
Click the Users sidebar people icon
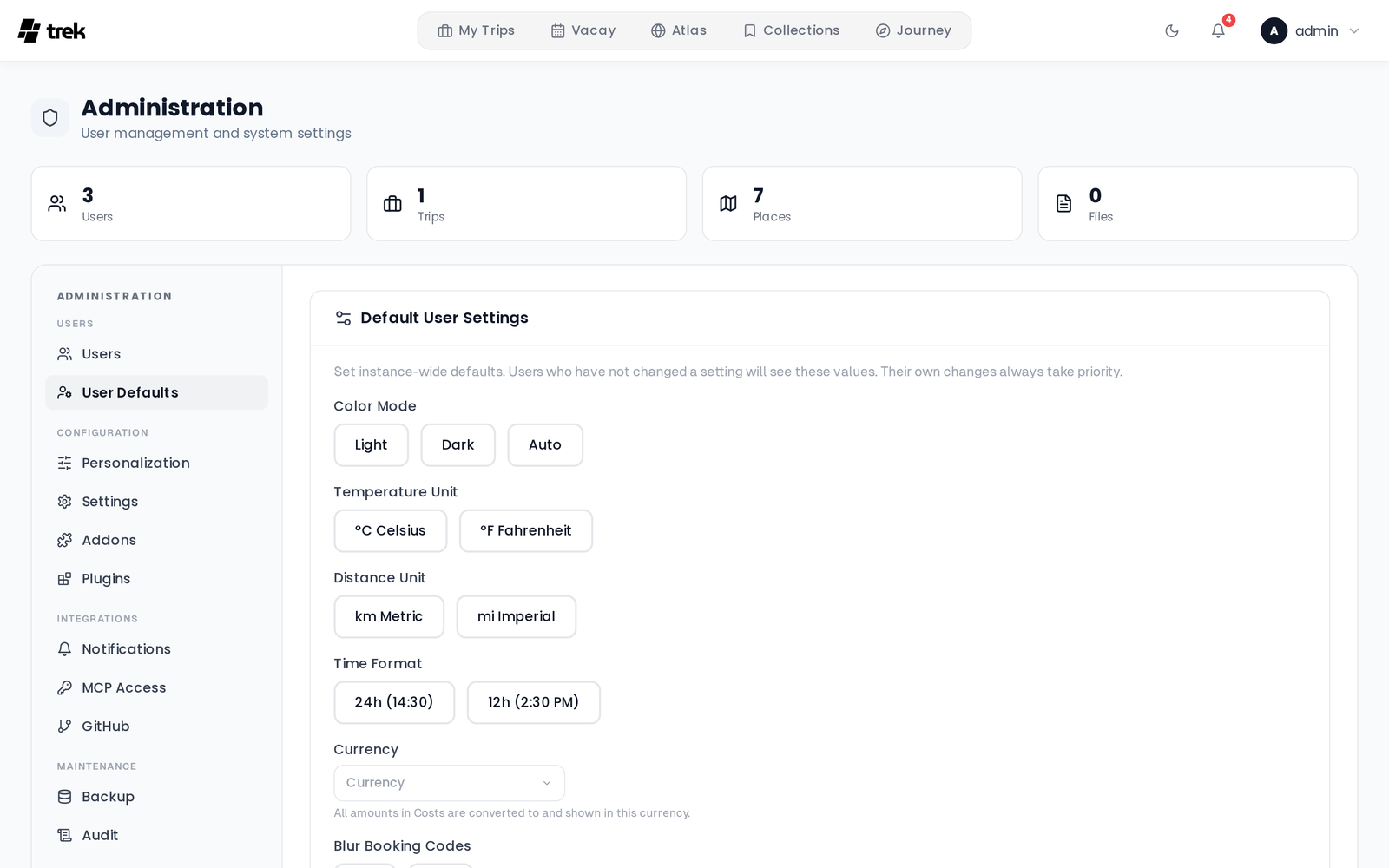click(x=64, y=354)
